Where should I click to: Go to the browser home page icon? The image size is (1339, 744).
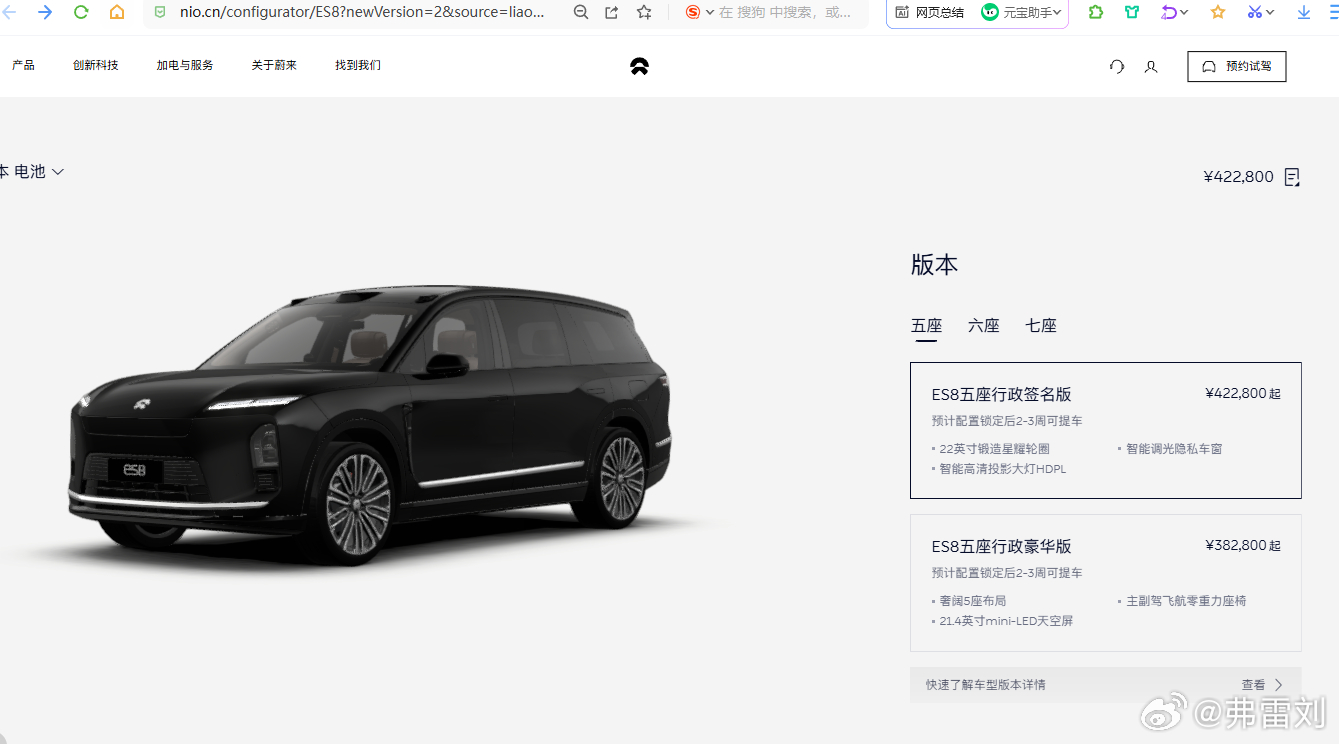117,12
